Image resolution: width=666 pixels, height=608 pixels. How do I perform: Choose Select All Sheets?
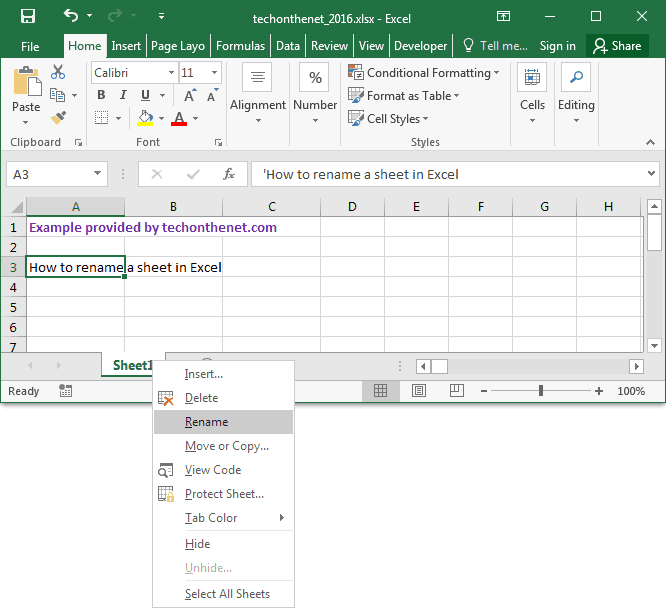223,594
